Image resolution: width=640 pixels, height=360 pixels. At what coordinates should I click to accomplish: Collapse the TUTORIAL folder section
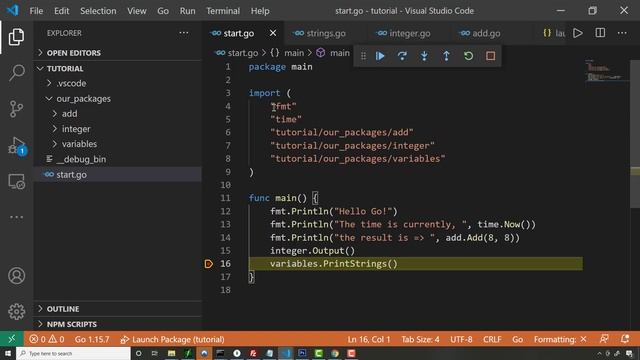[x=118, y=69]
